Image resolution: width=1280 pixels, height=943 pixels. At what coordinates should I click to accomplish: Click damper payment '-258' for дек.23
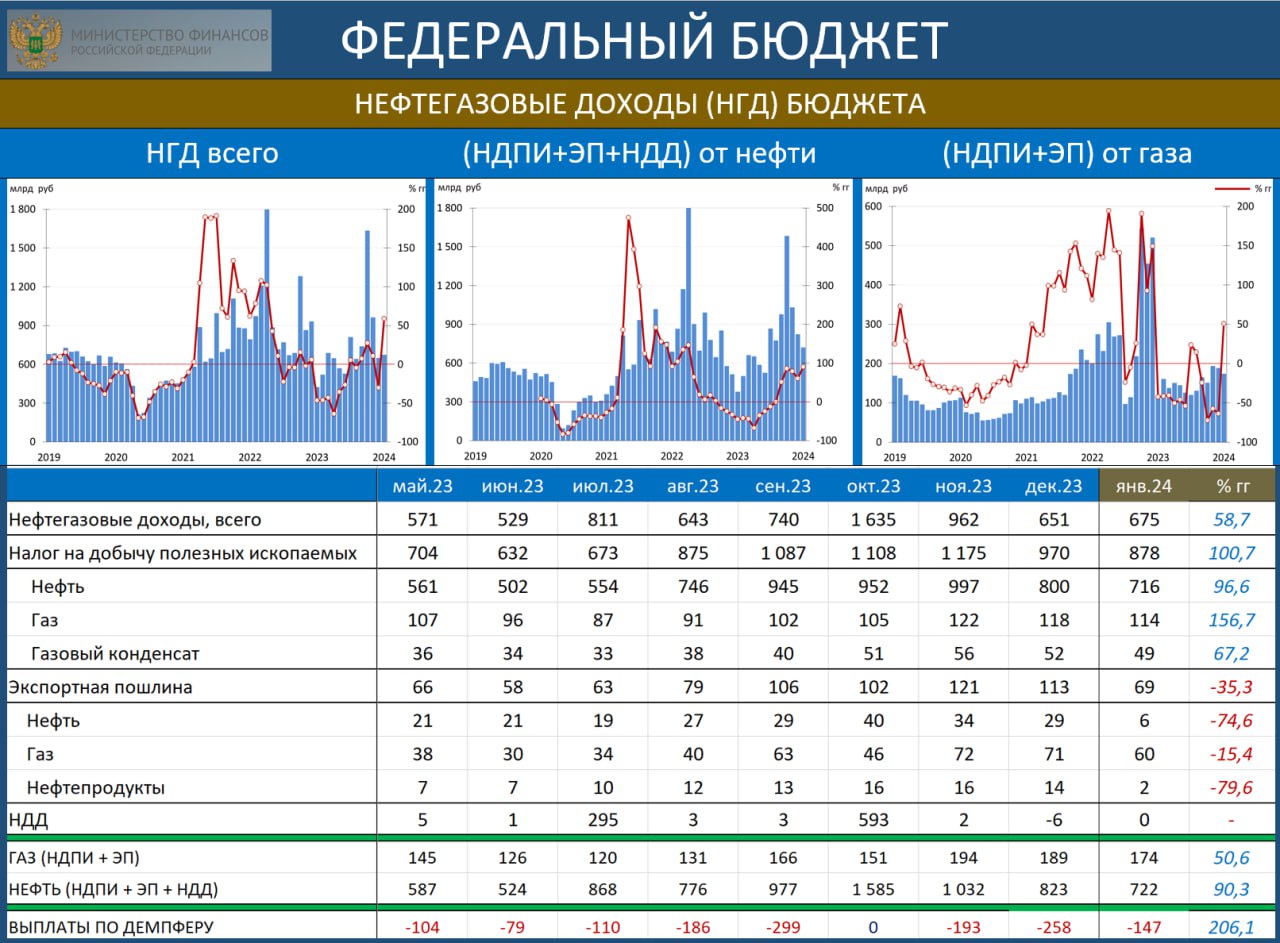[x=1054, y=927]
